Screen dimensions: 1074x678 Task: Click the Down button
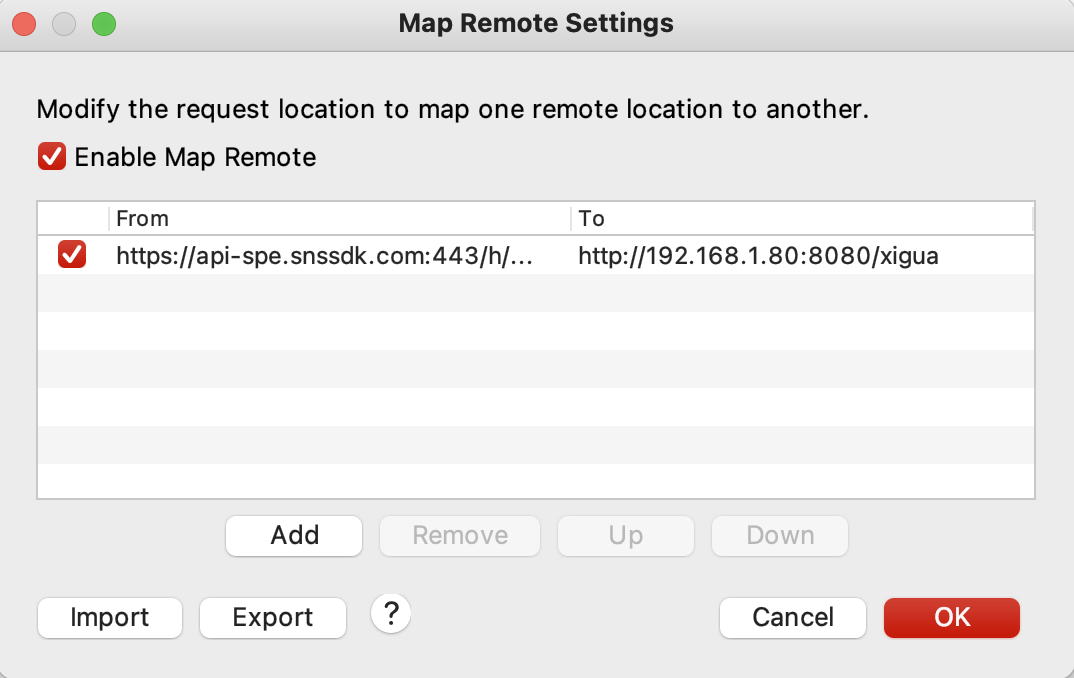[780, 535]
